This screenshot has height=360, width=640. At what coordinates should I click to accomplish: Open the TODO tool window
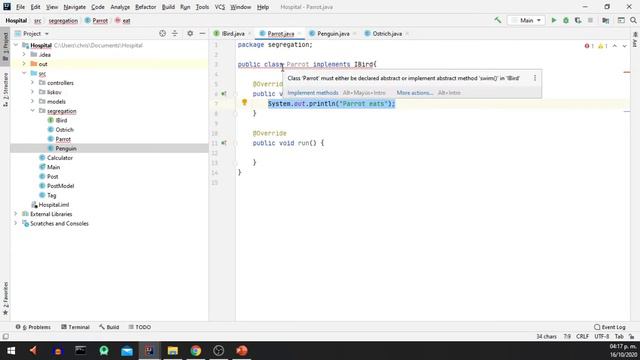coord(140,327)
